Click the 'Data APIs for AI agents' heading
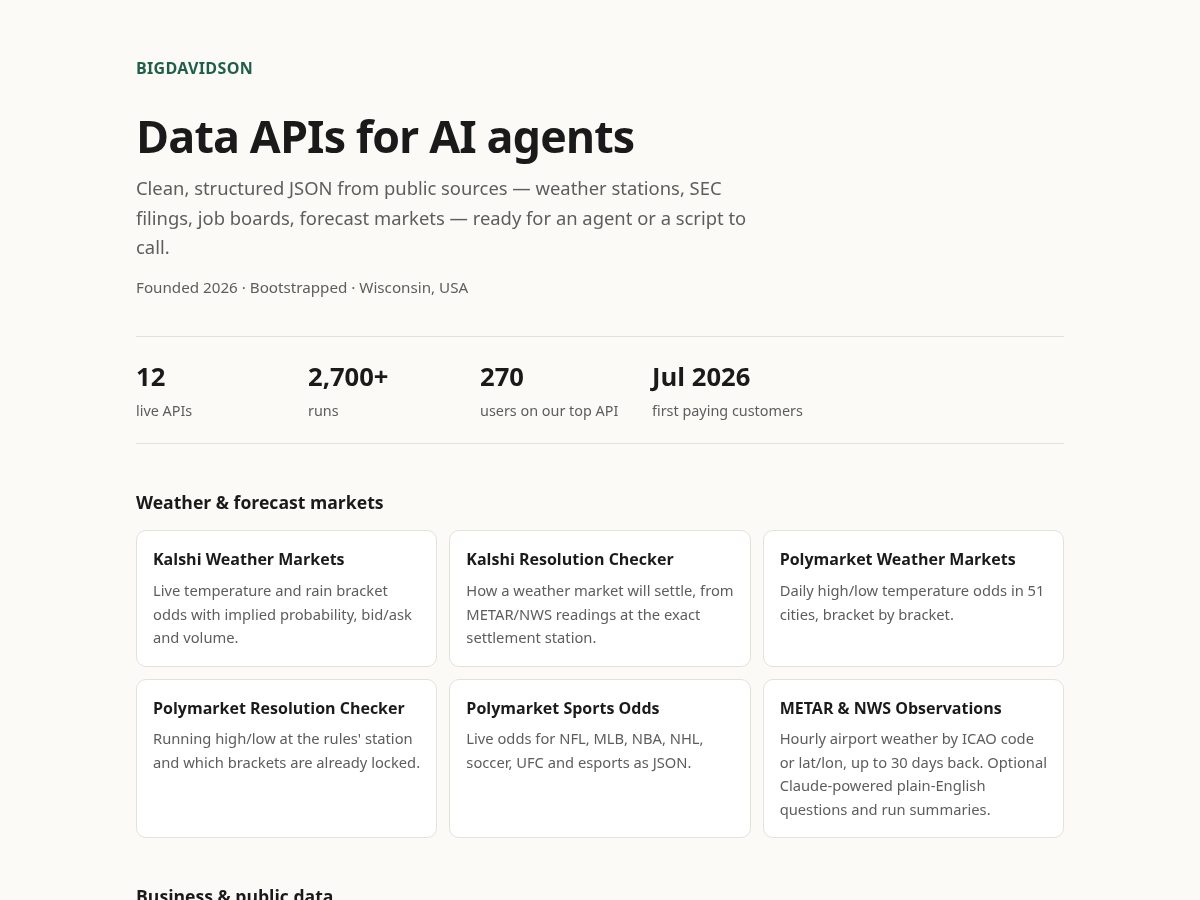Screen dimensions: 1200x900 click(385, 137)
